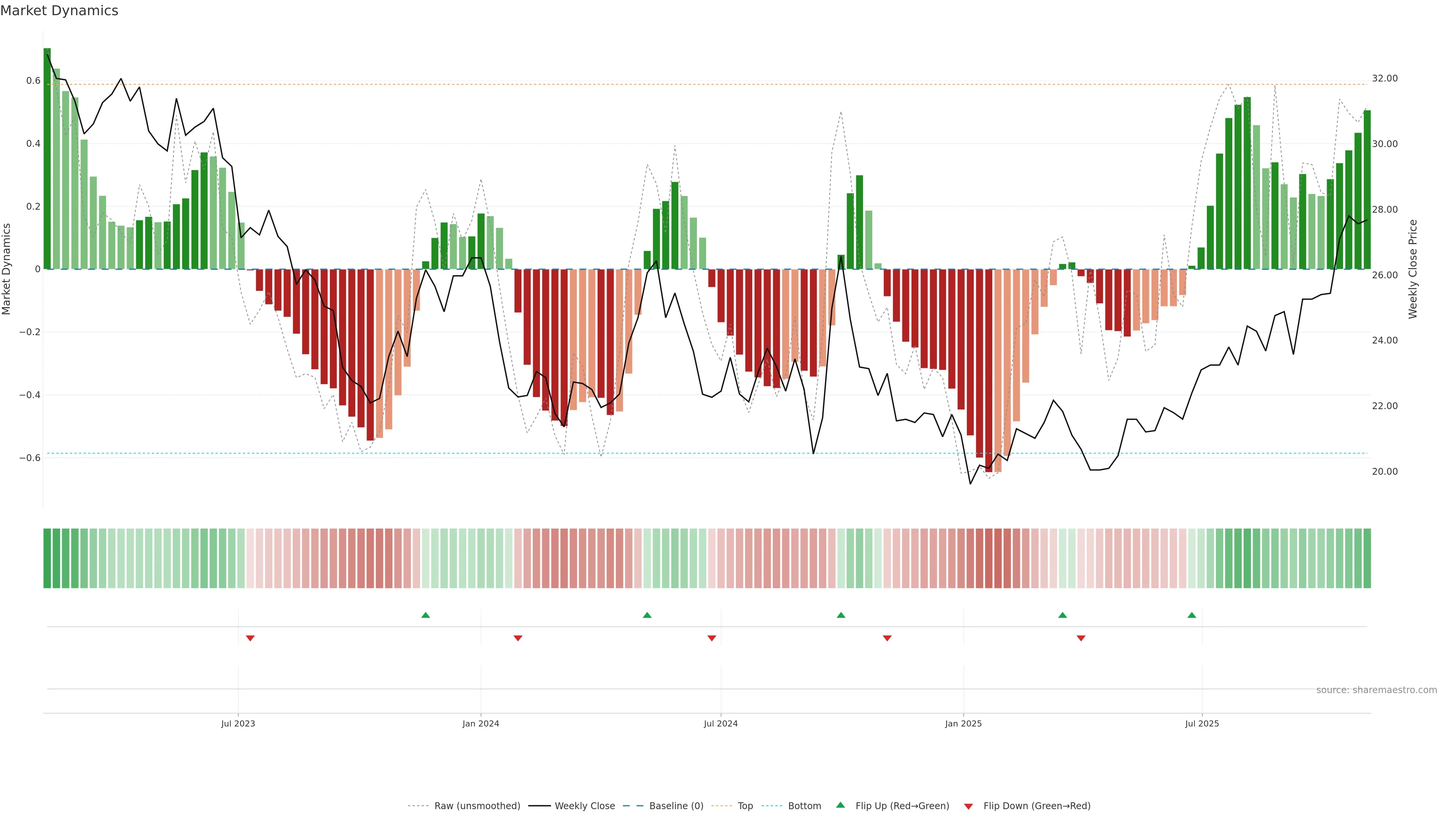Click the red Flip Down triangle after Jan 2024
The height and width of the screenshot is (819, 1456).
pyautogui.click(x=518, y=638)
